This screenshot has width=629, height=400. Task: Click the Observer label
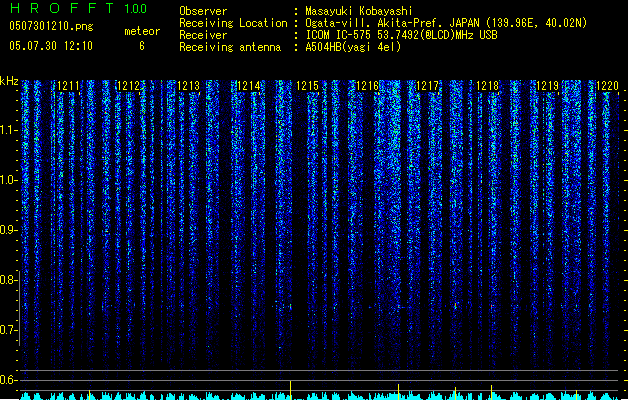point(203,11)
